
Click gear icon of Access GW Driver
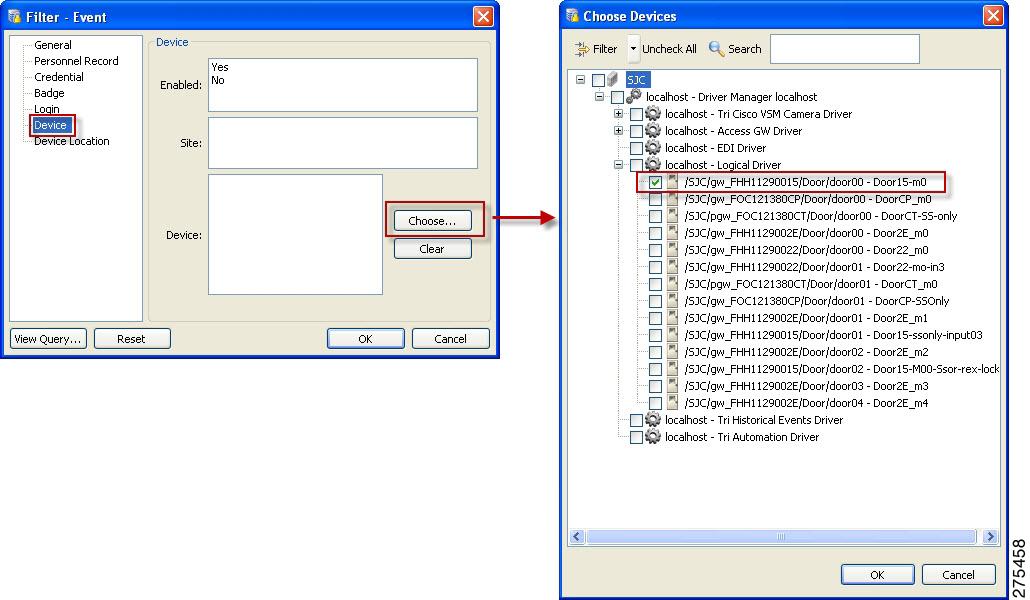(652, 131)
